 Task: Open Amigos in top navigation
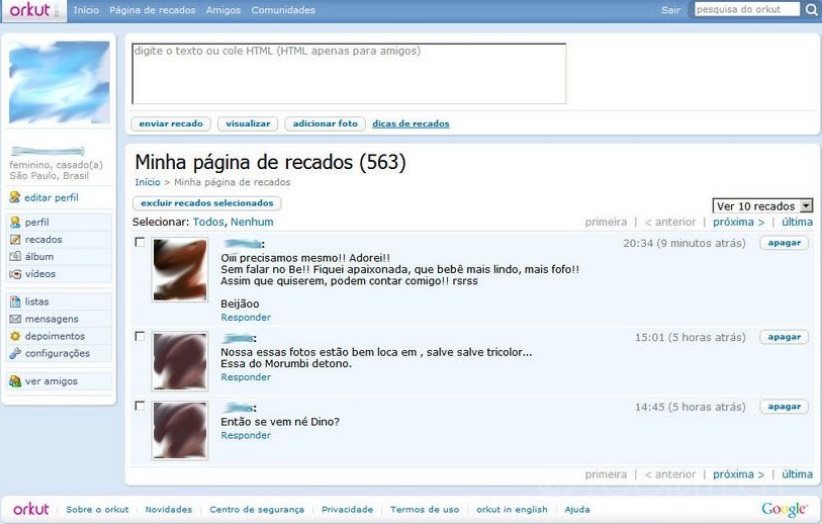(x=223, y=10)
